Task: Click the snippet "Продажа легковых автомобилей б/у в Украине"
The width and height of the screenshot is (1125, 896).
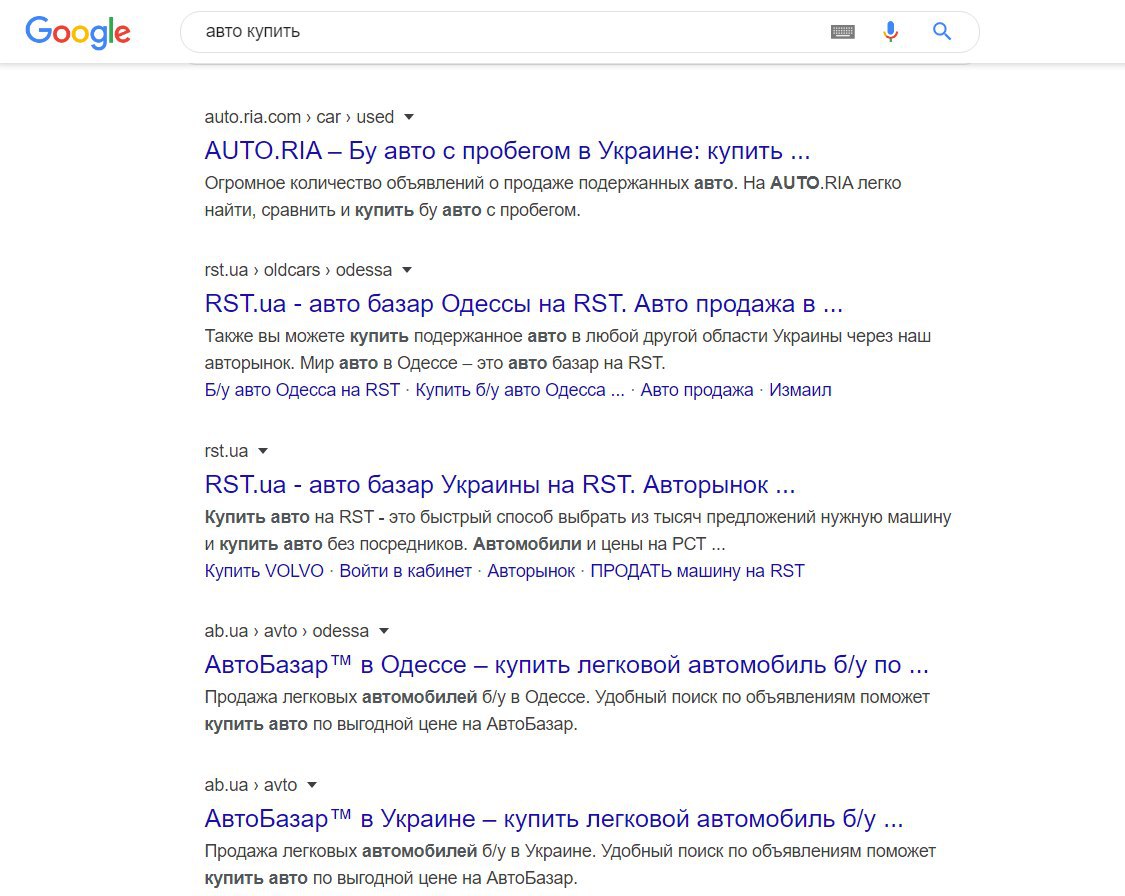Action: [x=570, y=864]
